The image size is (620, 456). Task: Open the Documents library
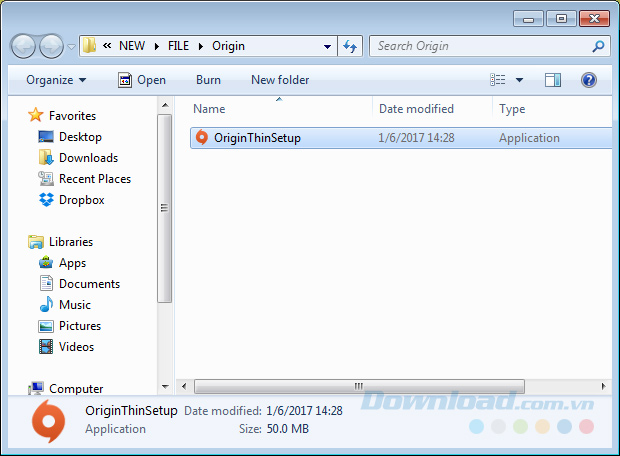click(x=89, y=284)
